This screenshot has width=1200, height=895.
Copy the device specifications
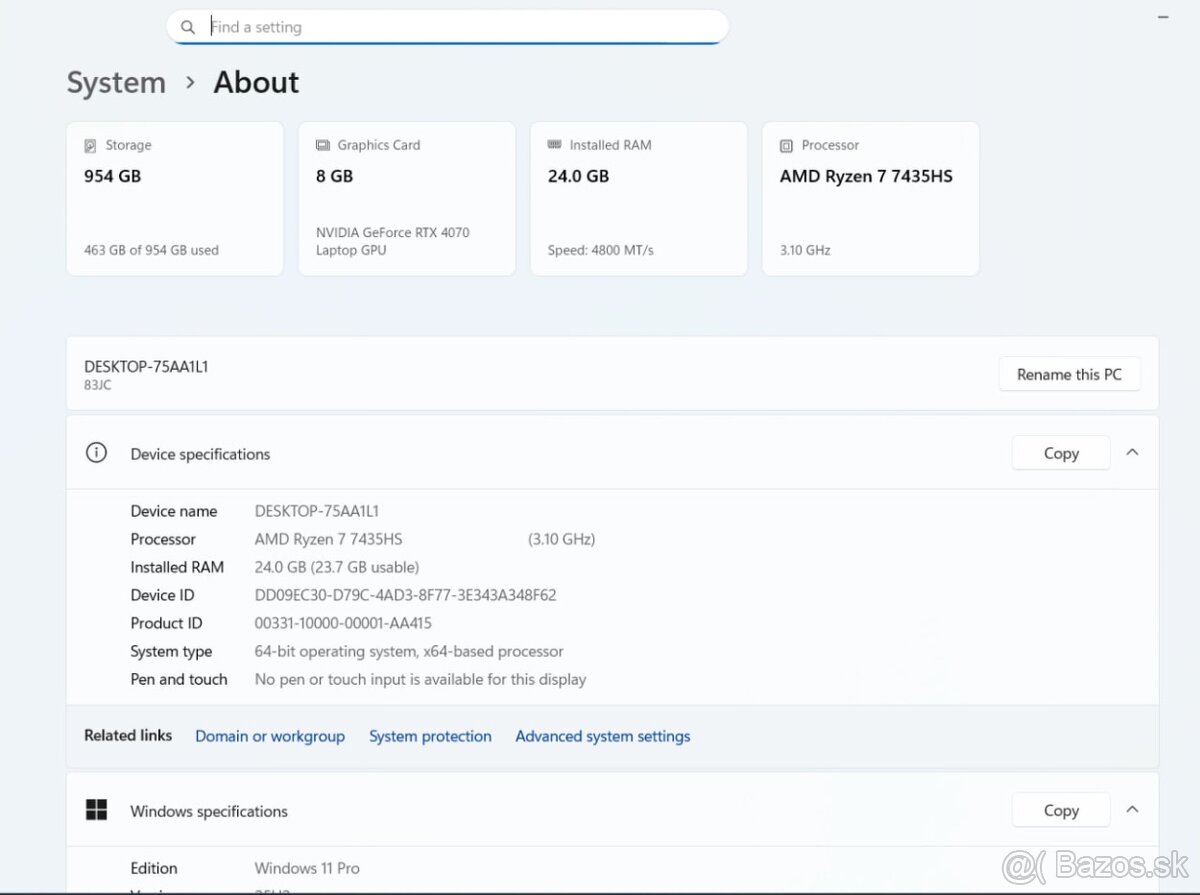pos(1060,453)
